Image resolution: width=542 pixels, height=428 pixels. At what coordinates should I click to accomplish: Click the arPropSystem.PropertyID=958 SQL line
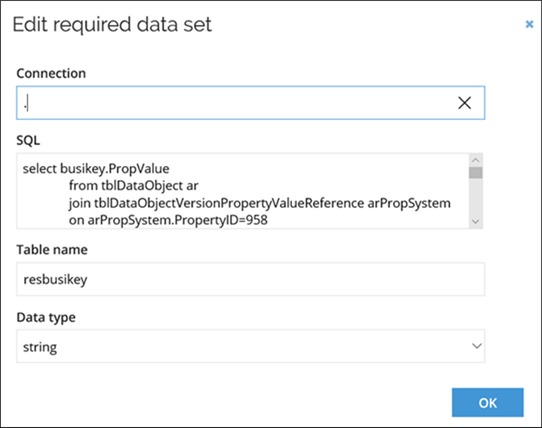pos(168,220)
